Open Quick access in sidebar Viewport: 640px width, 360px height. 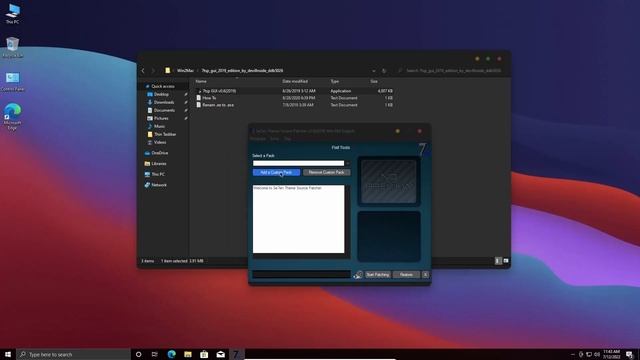pyautogui.click(x=162, y=87)
